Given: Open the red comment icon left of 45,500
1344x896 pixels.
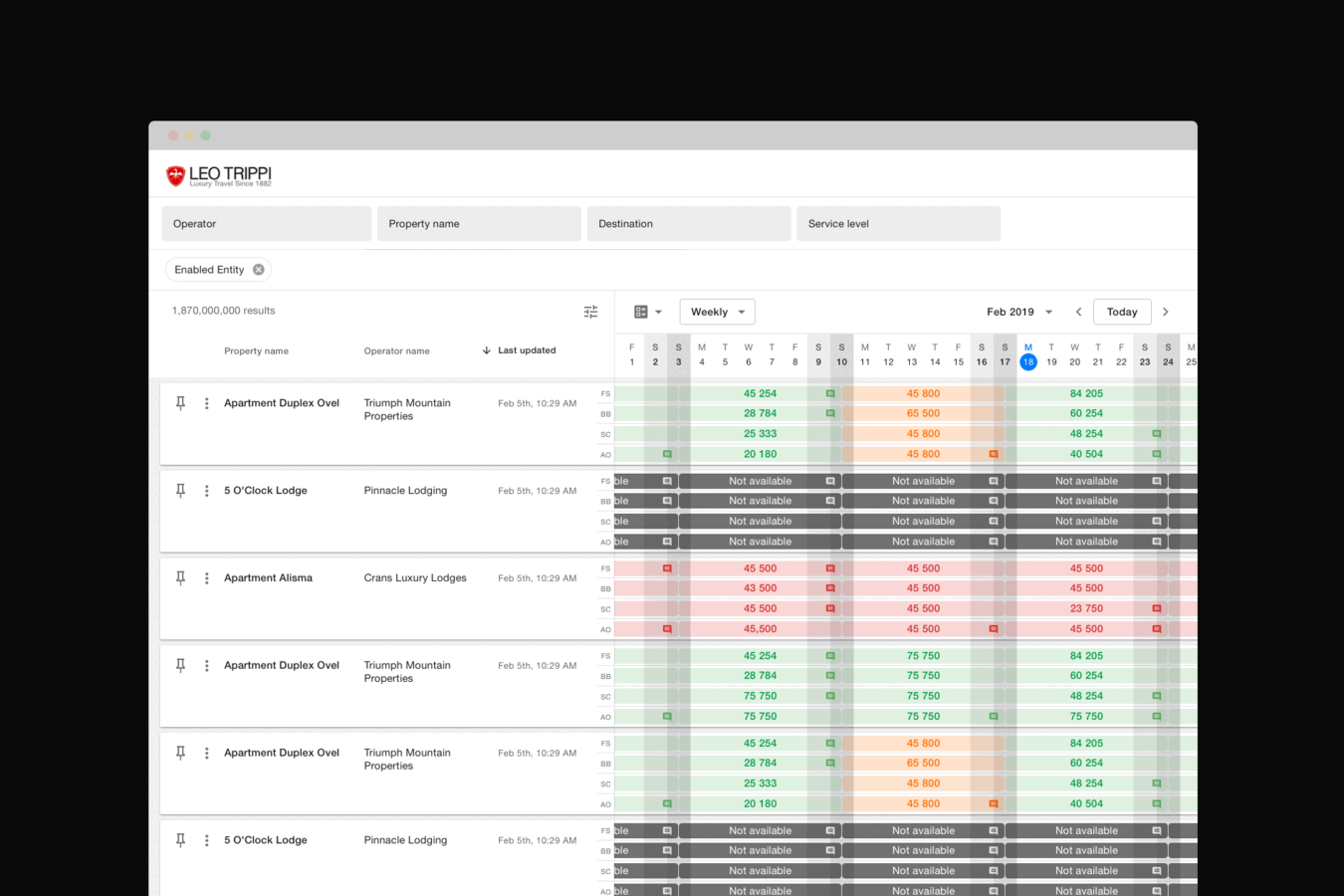Looking at the screenshot, I should pos(667,629).
